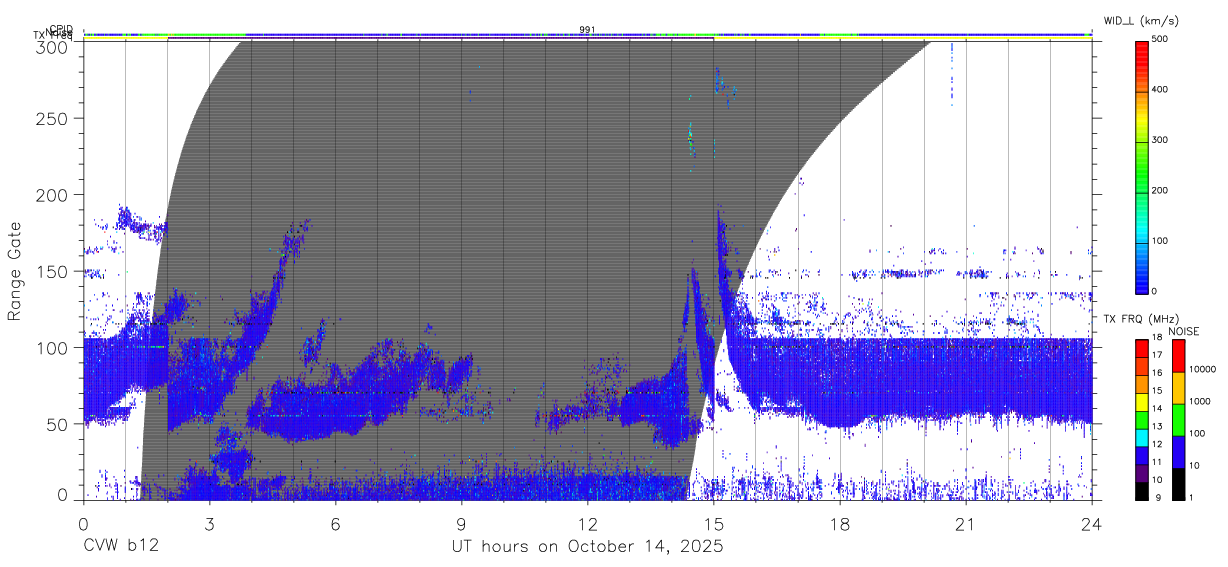
Task: Click the x-axis tick label 24
Action: click(1092, 523)
